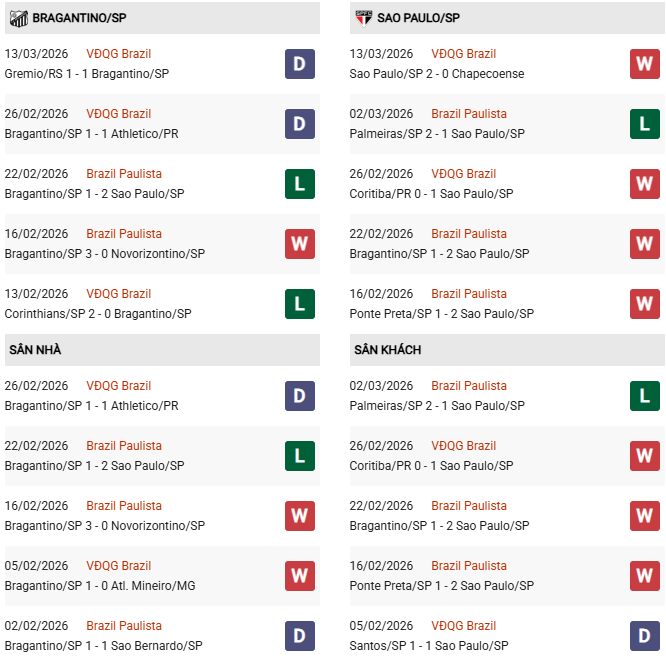Select the L badge for Corinthians 2-0 Bragantino

coord(299,304)
